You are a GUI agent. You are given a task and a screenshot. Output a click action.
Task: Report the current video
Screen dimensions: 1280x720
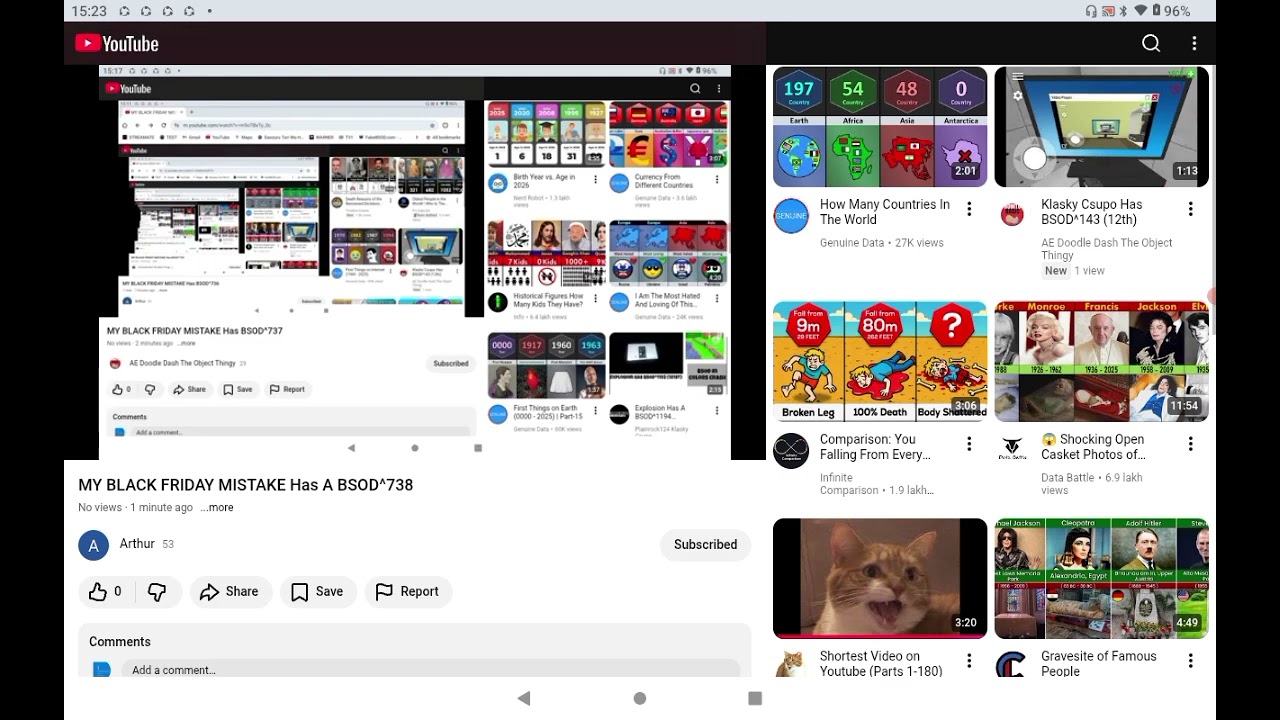408,592
